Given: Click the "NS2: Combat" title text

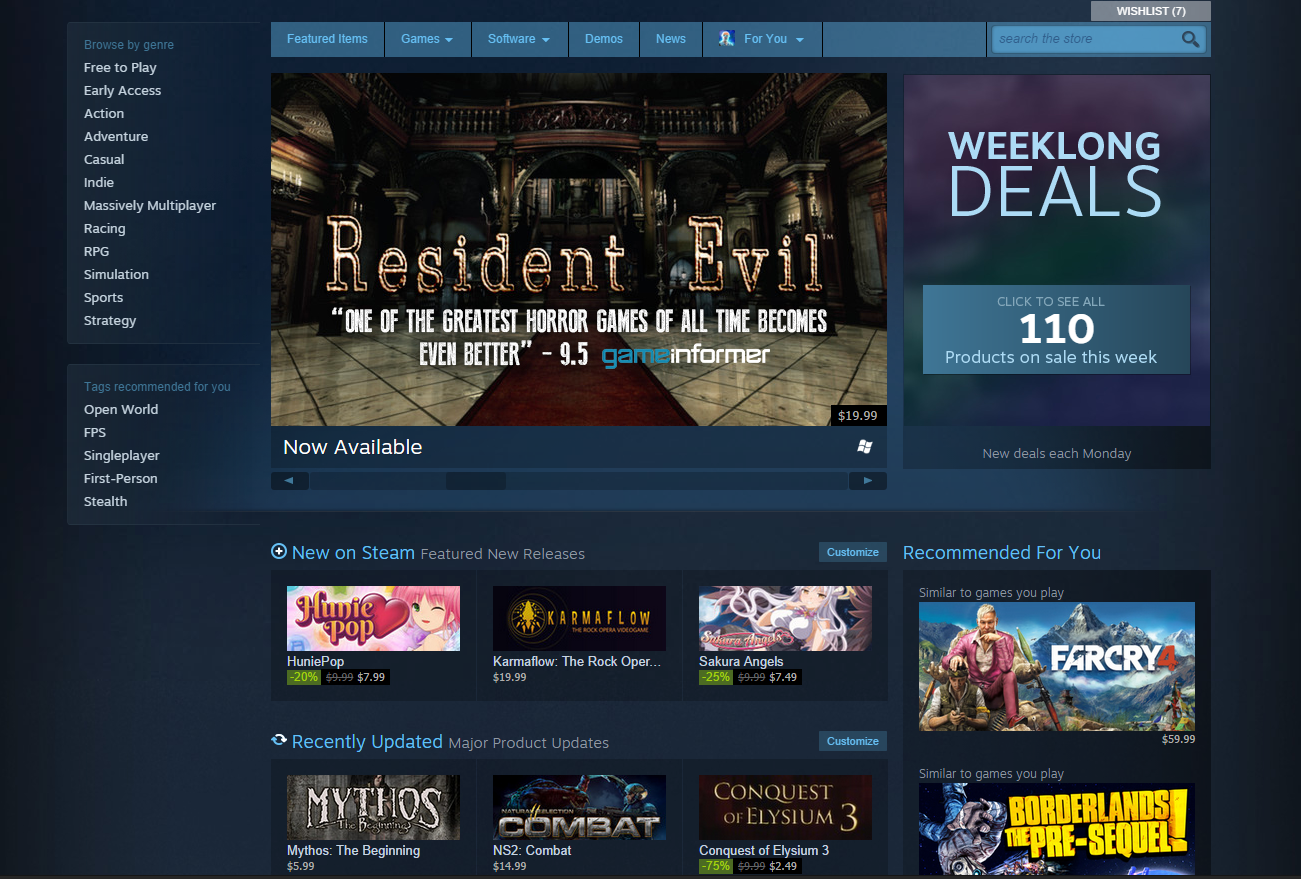Looking at the screenshot, I should click(x=532, y=851).
